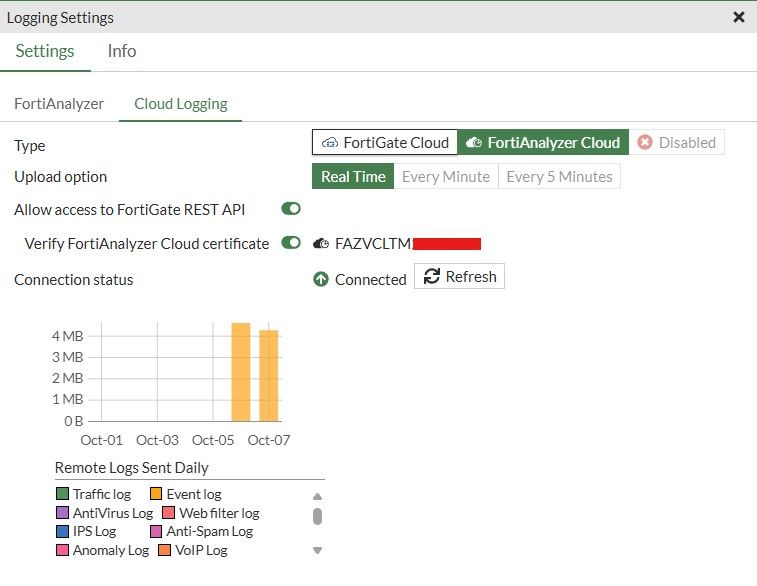Screen dimensions: 757x586
Task: Click the Refresh connection button
Action: (459, 276)
